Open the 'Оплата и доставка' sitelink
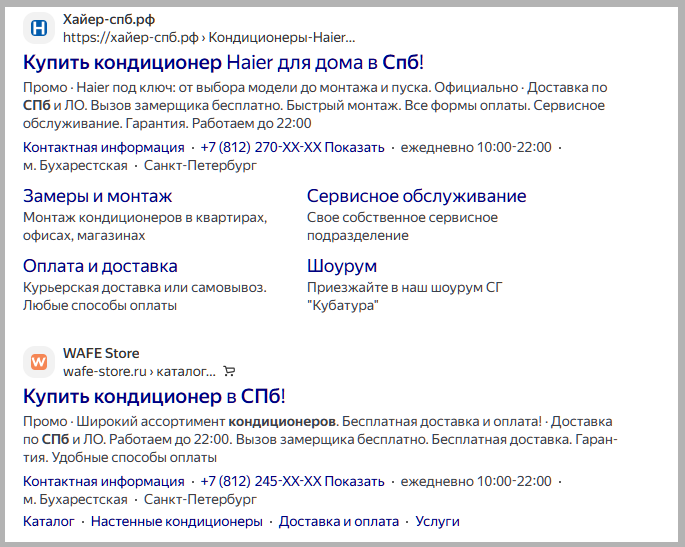Viewport: 685px width, 547px height. pos(100,266)
